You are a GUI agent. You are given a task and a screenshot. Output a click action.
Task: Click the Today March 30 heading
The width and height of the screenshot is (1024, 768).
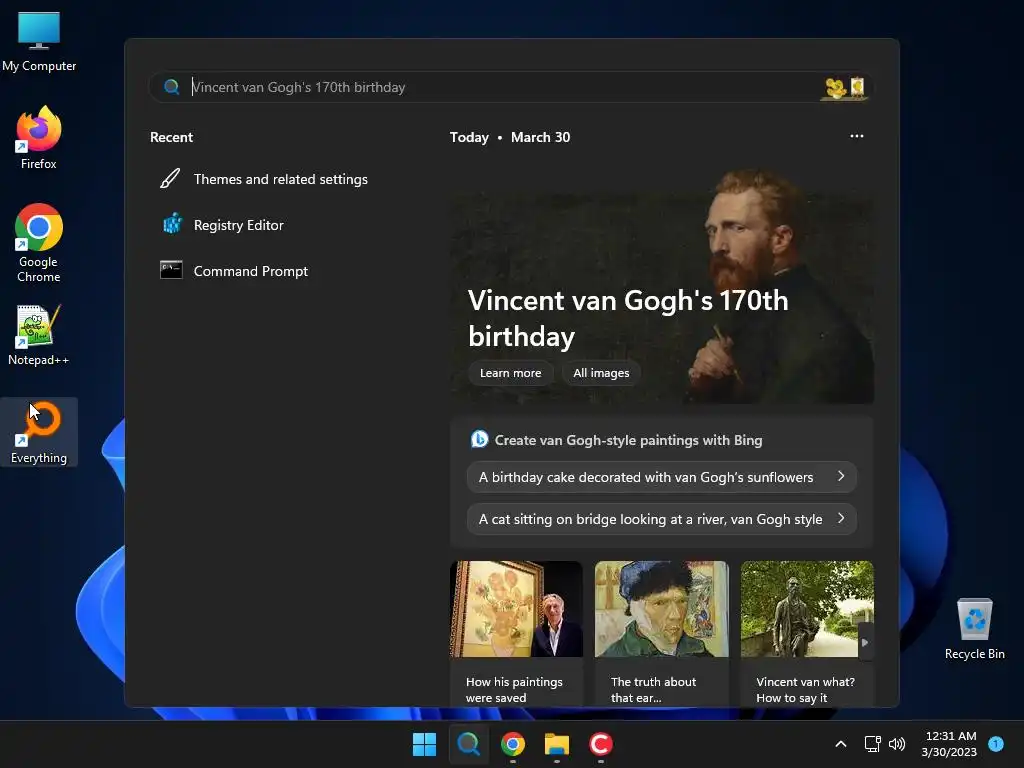coord(510,137)
